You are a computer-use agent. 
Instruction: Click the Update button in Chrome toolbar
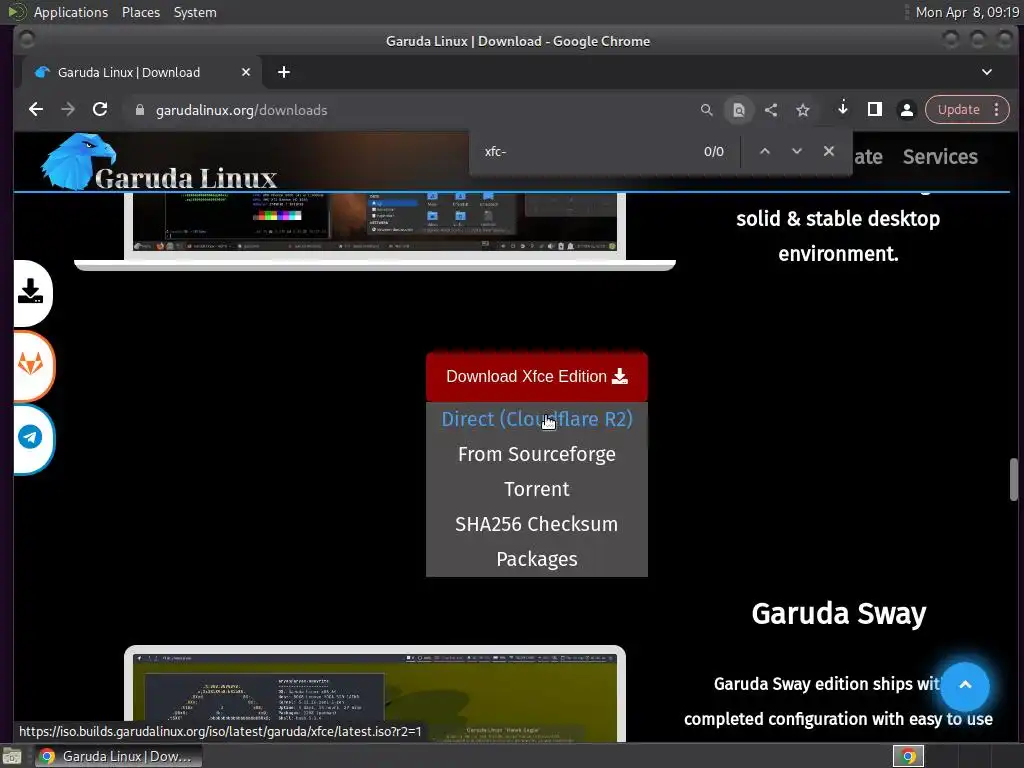(x=958, y=110)
